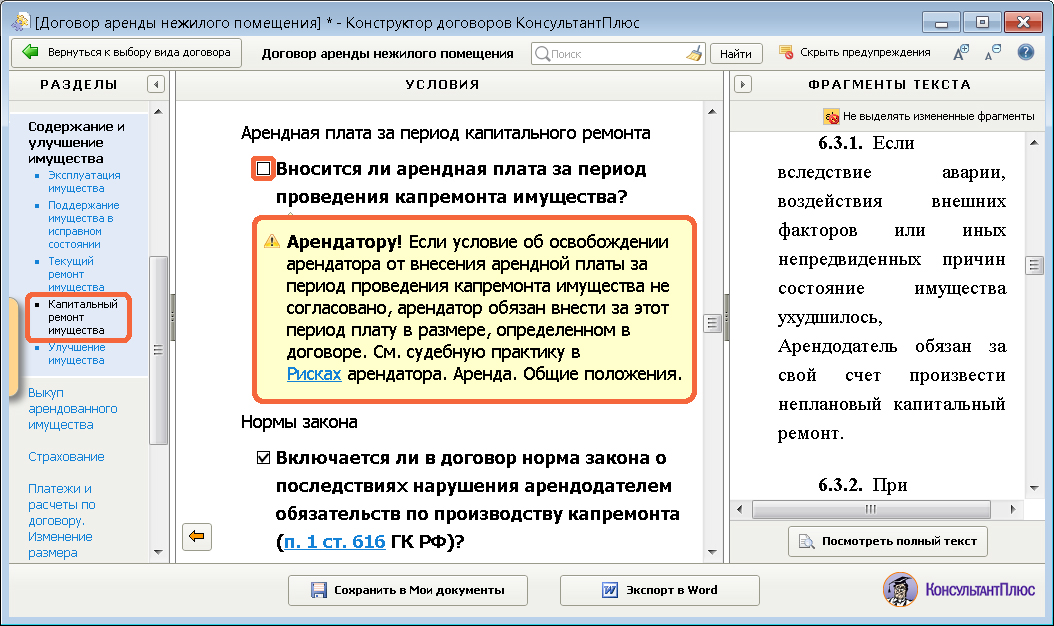The width and height of the screenshot is (1054, 626).
Task: Click the conditions panel scrollbar thumb
Action: pyautogui.click(x=712, y=323)
